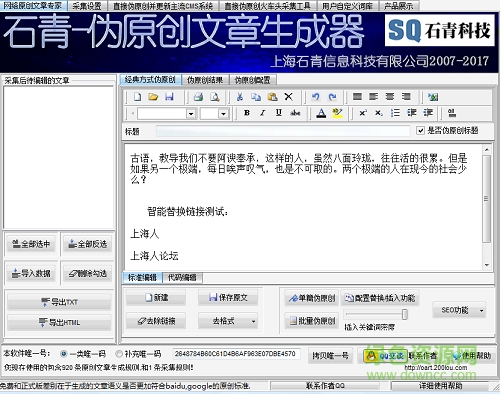Click 删除勾选 button

pyautogui.click(x=88, y=274)
